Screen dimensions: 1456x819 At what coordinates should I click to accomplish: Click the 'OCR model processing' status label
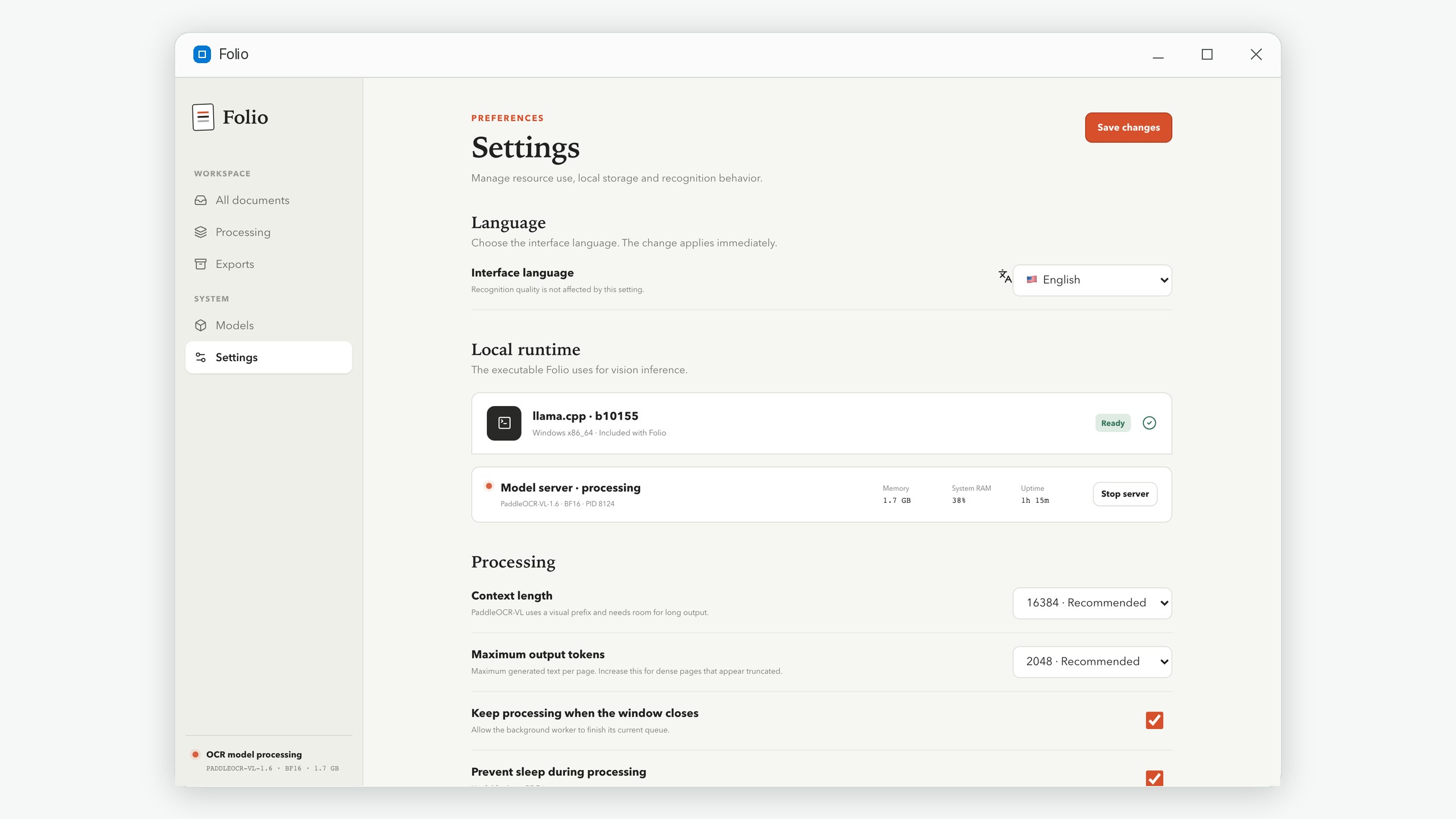click(254, 755)
